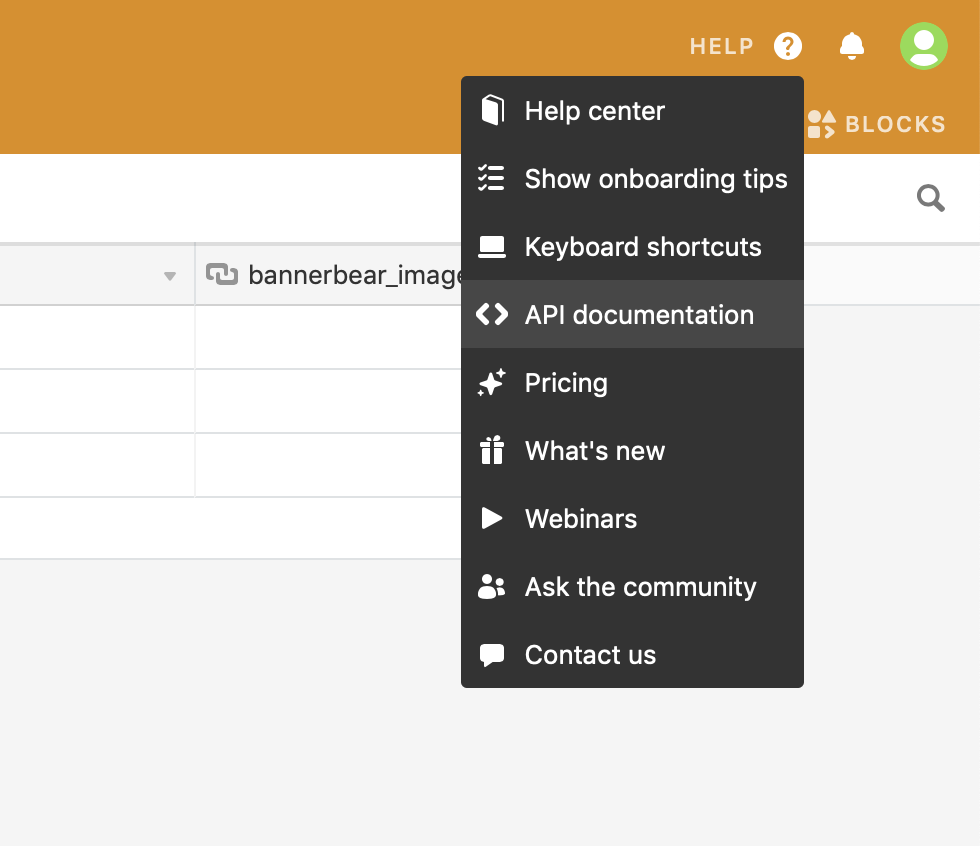Open the notifications bell
980x846 pixels.
(x=852, y=46)
